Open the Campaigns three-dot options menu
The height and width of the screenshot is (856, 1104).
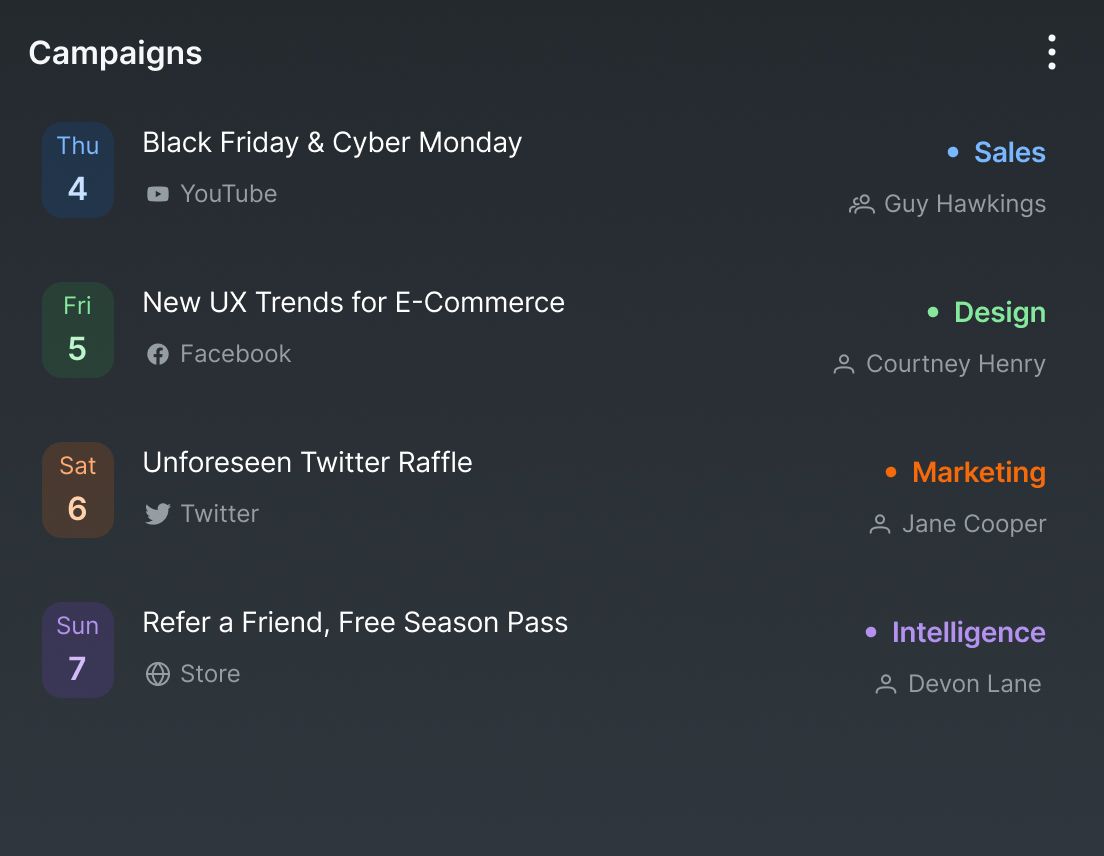[x=1051, y=52]
